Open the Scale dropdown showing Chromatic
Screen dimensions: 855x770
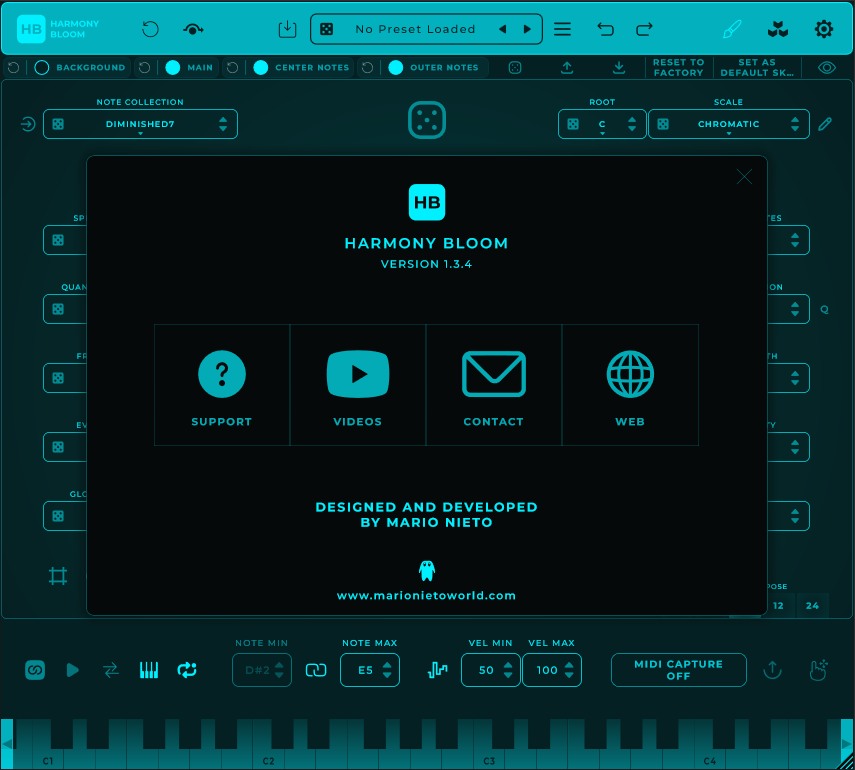[x=728, y=124]
